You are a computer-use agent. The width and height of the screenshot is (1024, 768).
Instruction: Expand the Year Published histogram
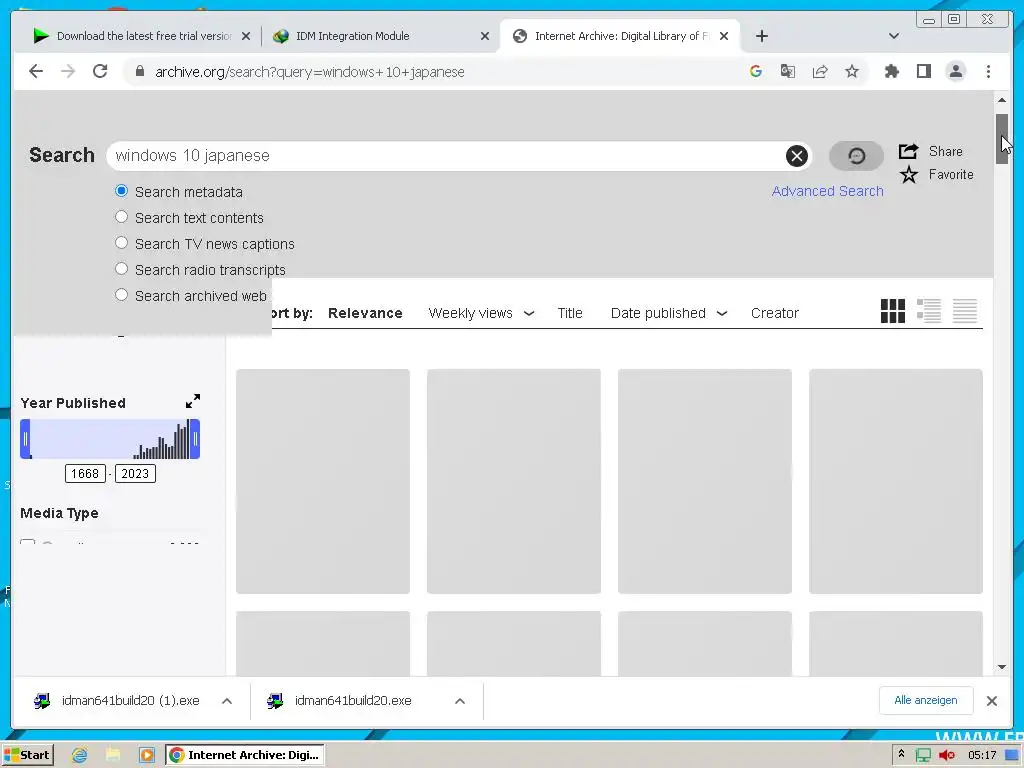point(193,400)
